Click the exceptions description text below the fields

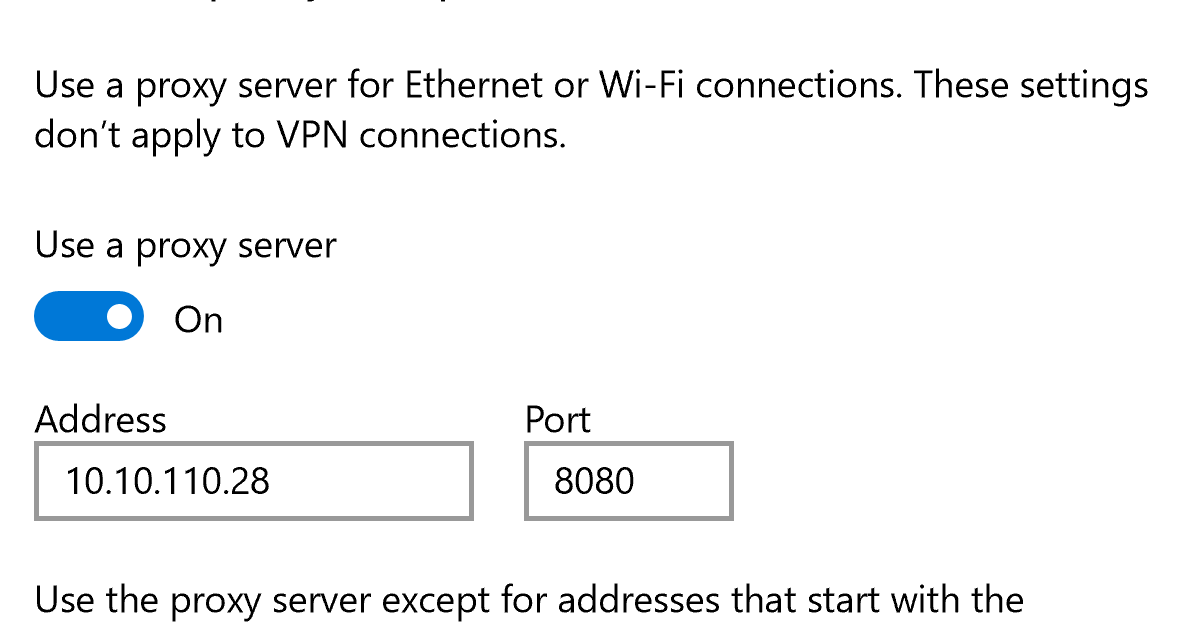click(528, 599)
